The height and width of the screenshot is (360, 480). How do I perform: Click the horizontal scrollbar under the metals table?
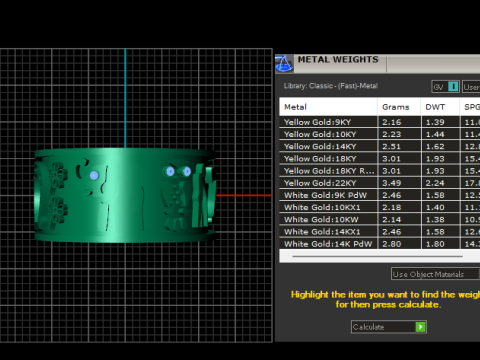pyautogui.click(x=377, y=256)
